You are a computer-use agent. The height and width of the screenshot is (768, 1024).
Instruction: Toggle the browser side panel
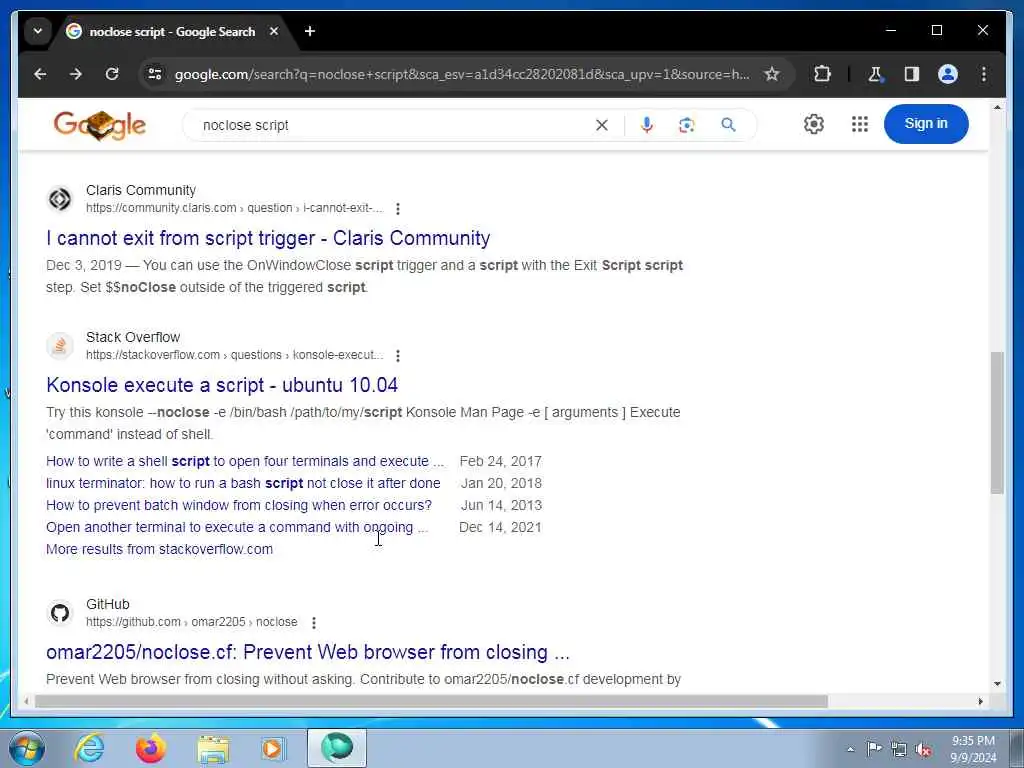pos(912,74)
